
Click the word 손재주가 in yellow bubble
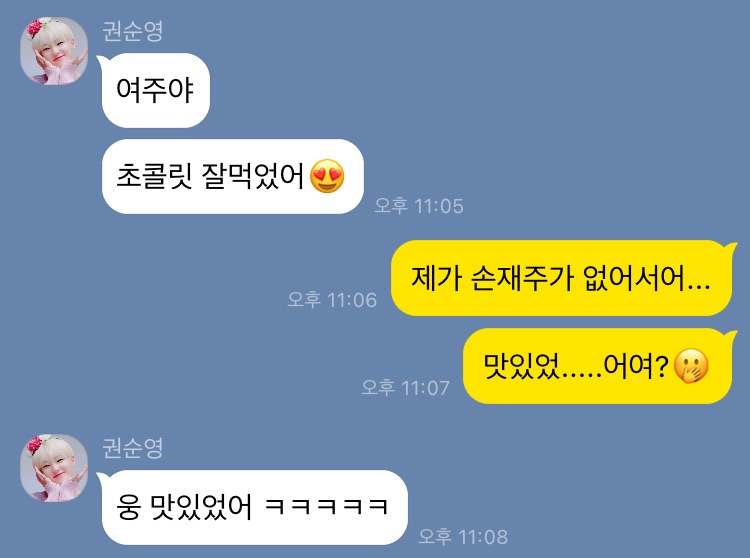point(522,277)
